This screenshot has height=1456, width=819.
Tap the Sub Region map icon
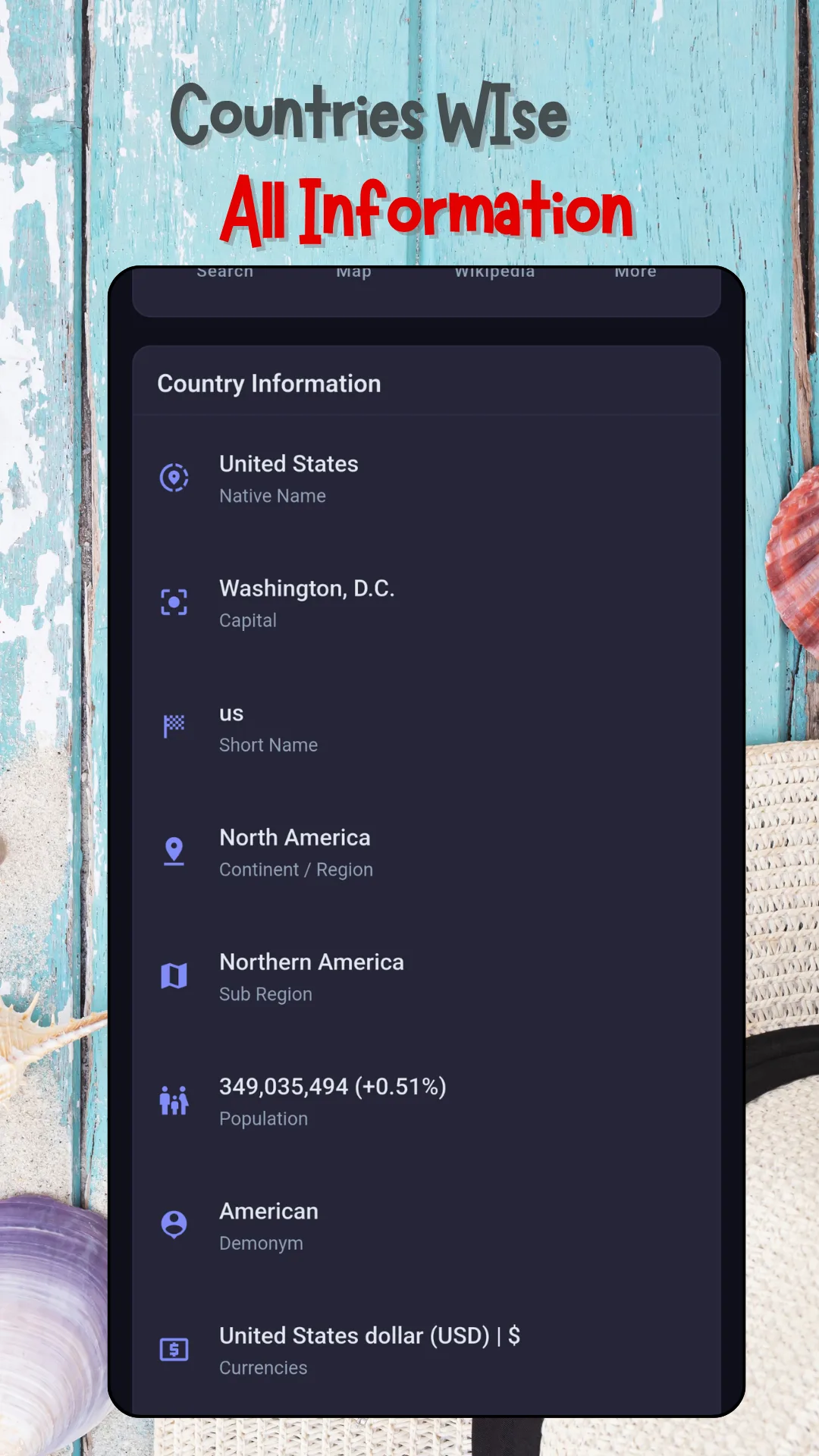(x=174, y=976)
